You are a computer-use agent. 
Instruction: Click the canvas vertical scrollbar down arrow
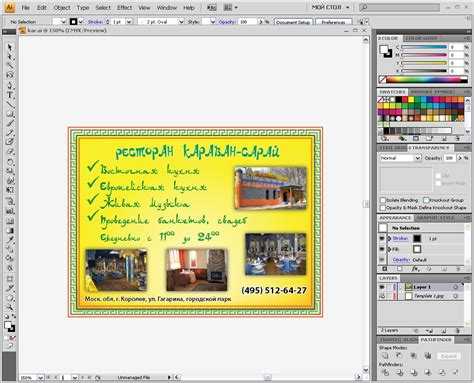366,370
